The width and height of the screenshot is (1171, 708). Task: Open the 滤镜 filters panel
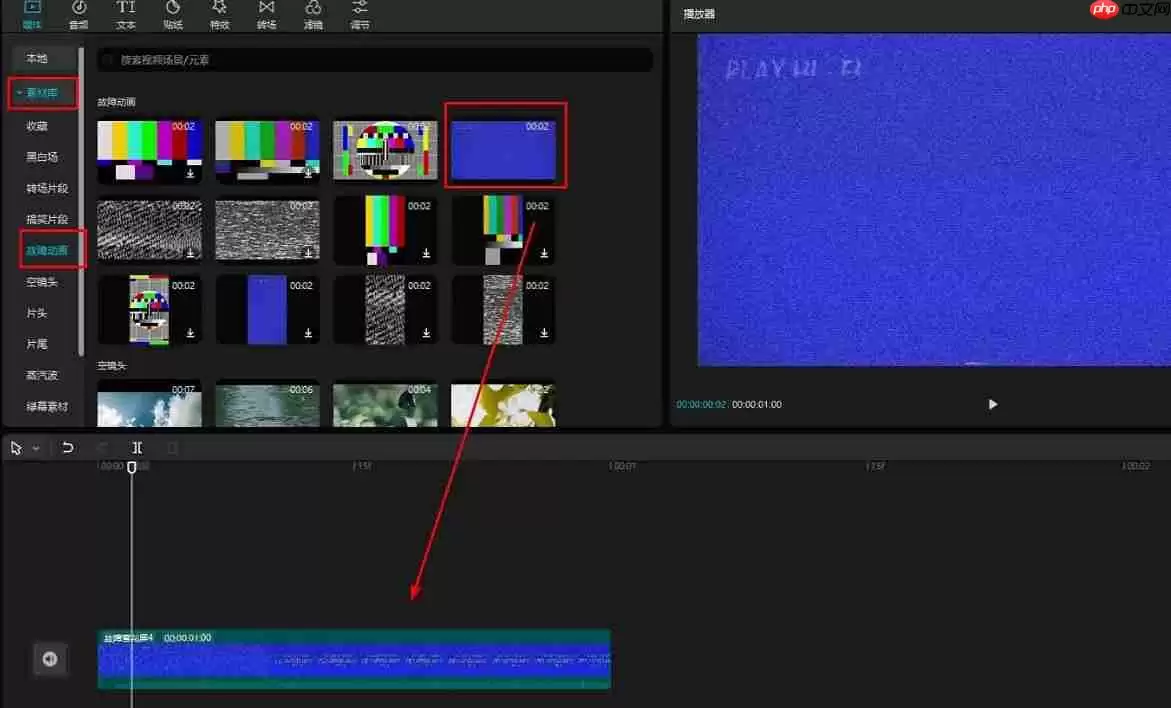pos(313,15)
